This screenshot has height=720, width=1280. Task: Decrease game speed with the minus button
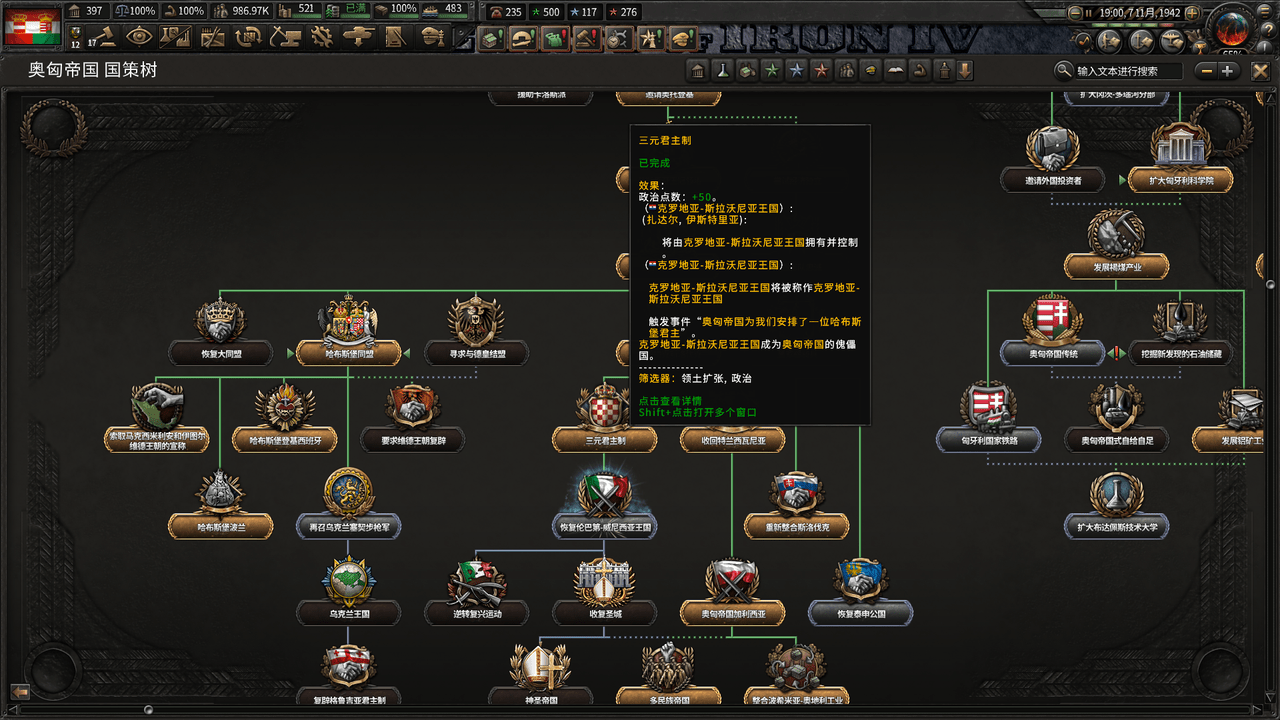[1076, 13]
